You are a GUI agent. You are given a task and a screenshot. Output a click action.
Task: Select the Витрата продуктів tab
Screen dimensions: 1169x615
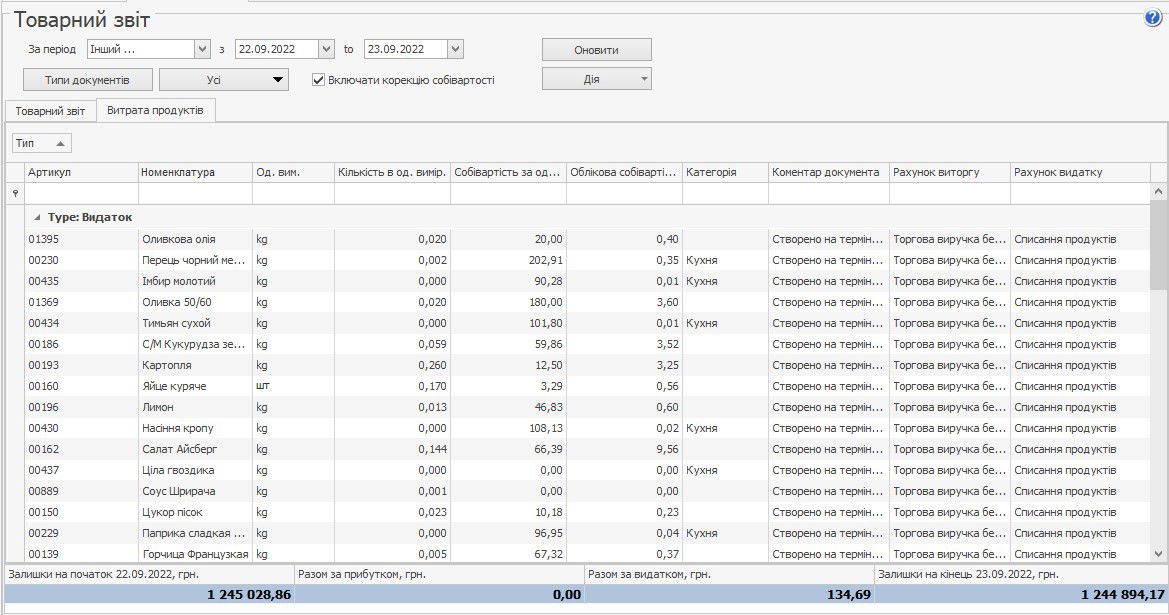[x=155, y=111]
